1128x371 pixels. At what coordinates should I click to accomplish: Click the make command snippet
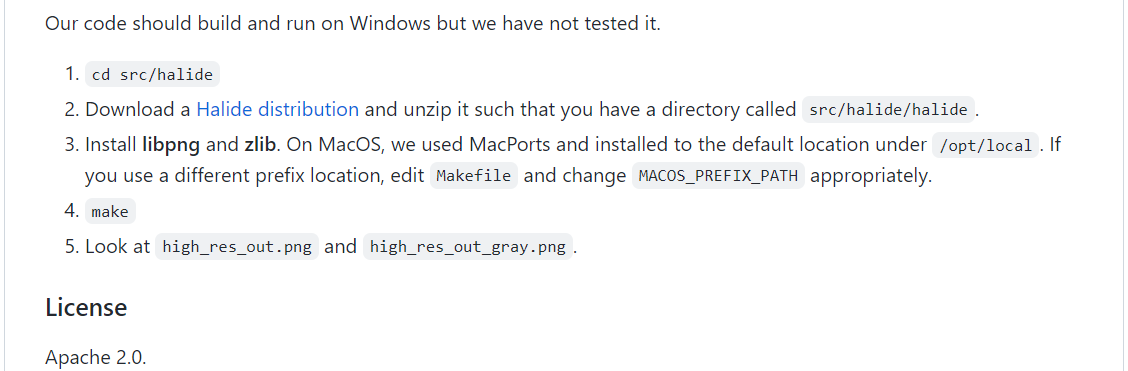110,212
